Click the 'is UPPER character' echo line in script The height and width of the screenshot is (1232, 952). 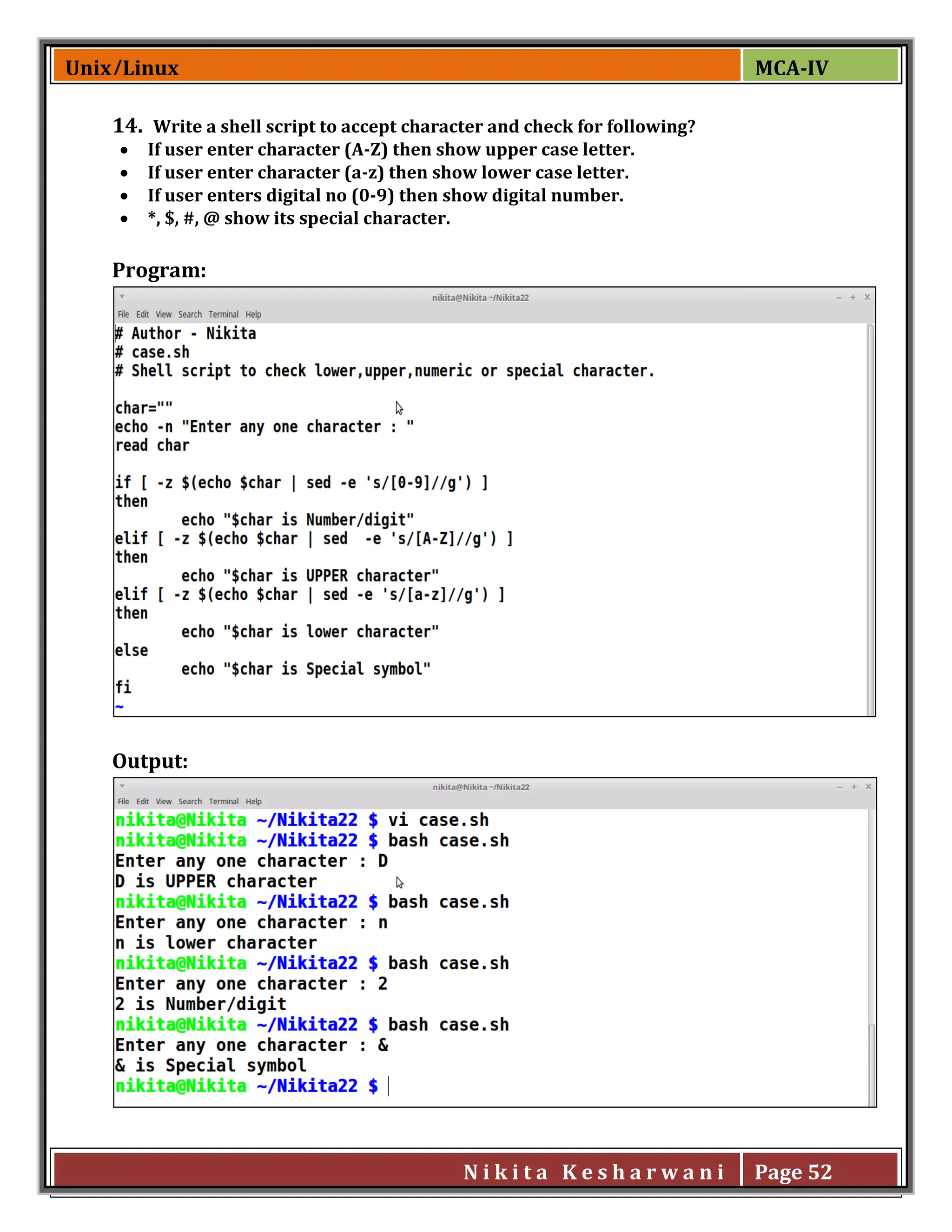(x=310, y=576)
